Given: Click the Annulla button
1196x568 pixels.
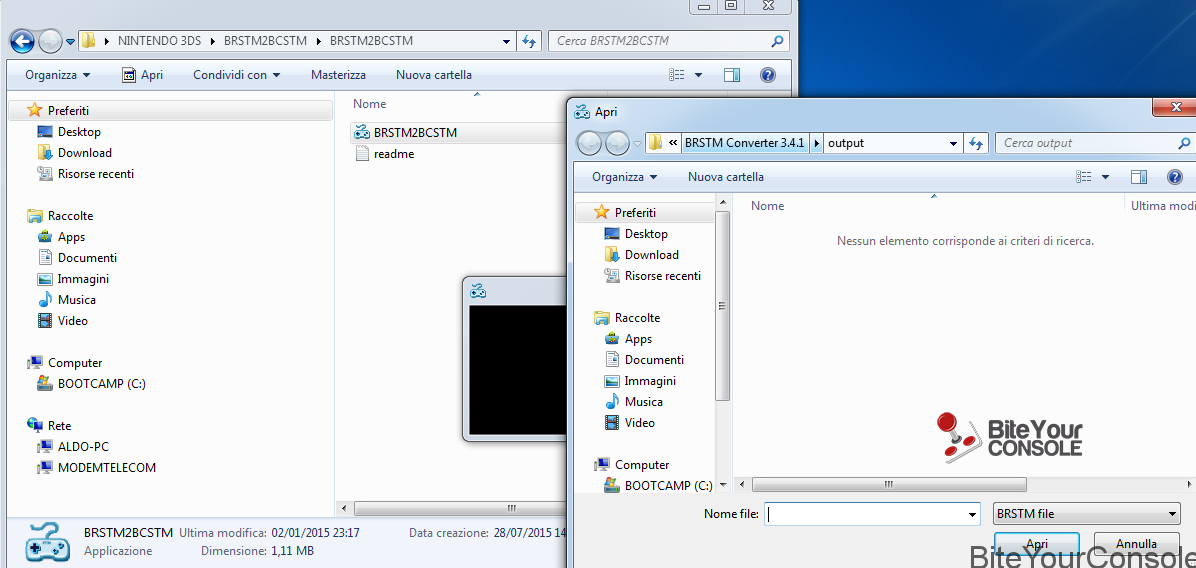Looking at the screenshot, I should 1137,544.
